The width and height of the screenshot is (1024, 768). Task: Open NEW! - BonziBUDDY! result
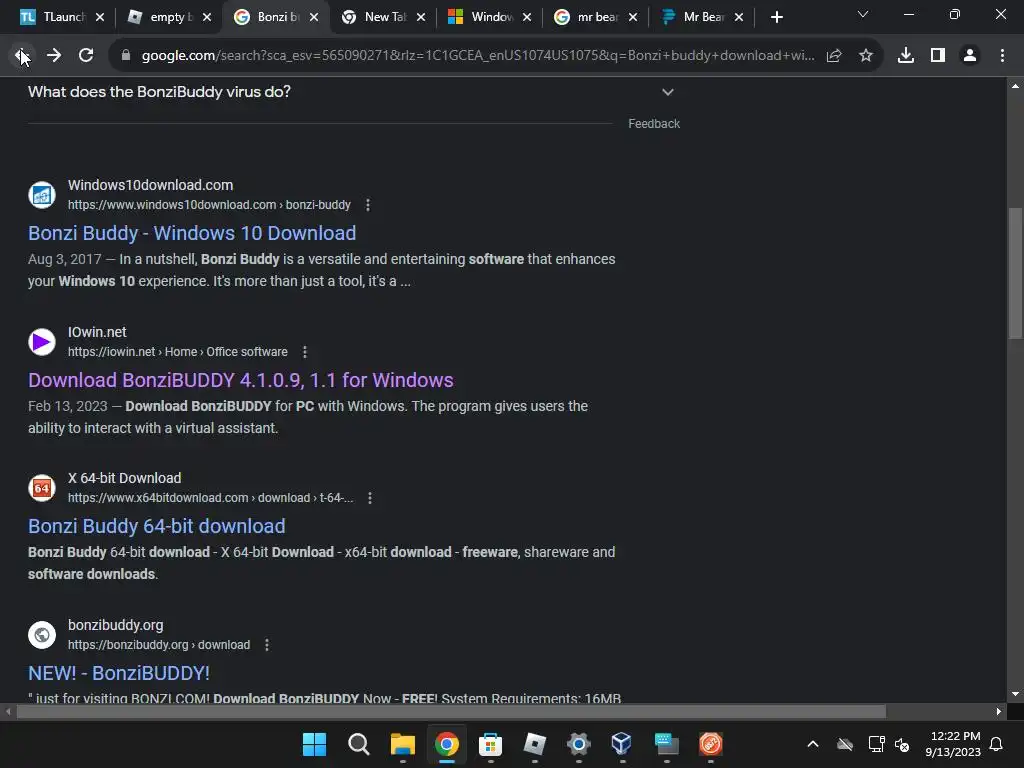[x=119, y=673]
